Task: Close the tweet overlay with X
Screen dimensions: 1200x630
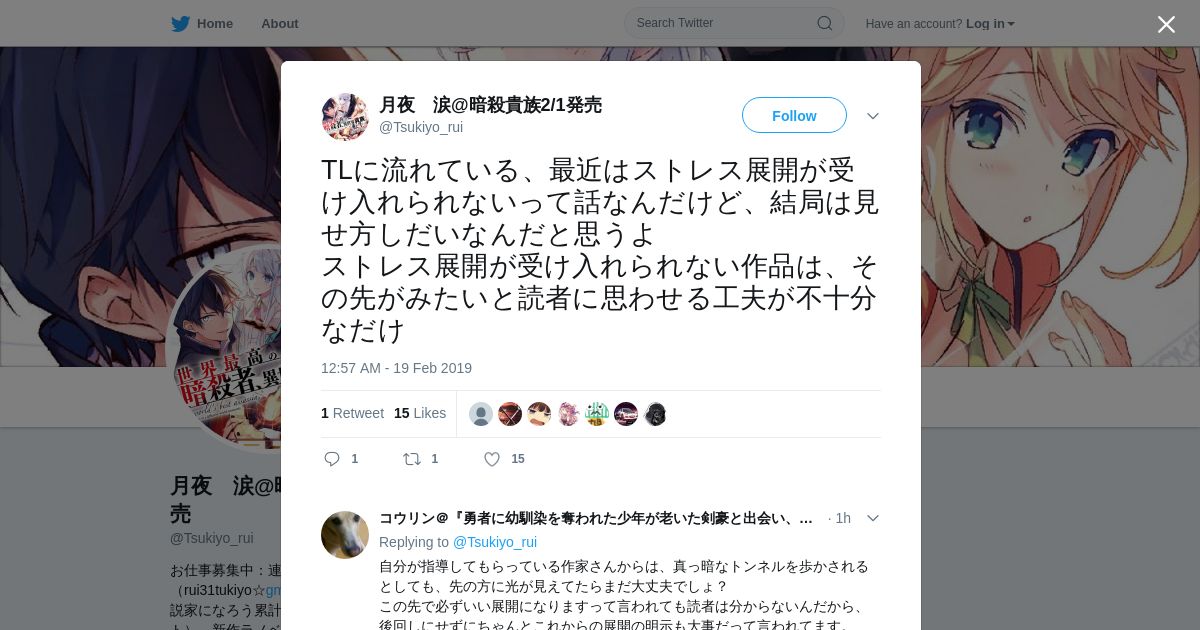Action: click(1166, 24)
